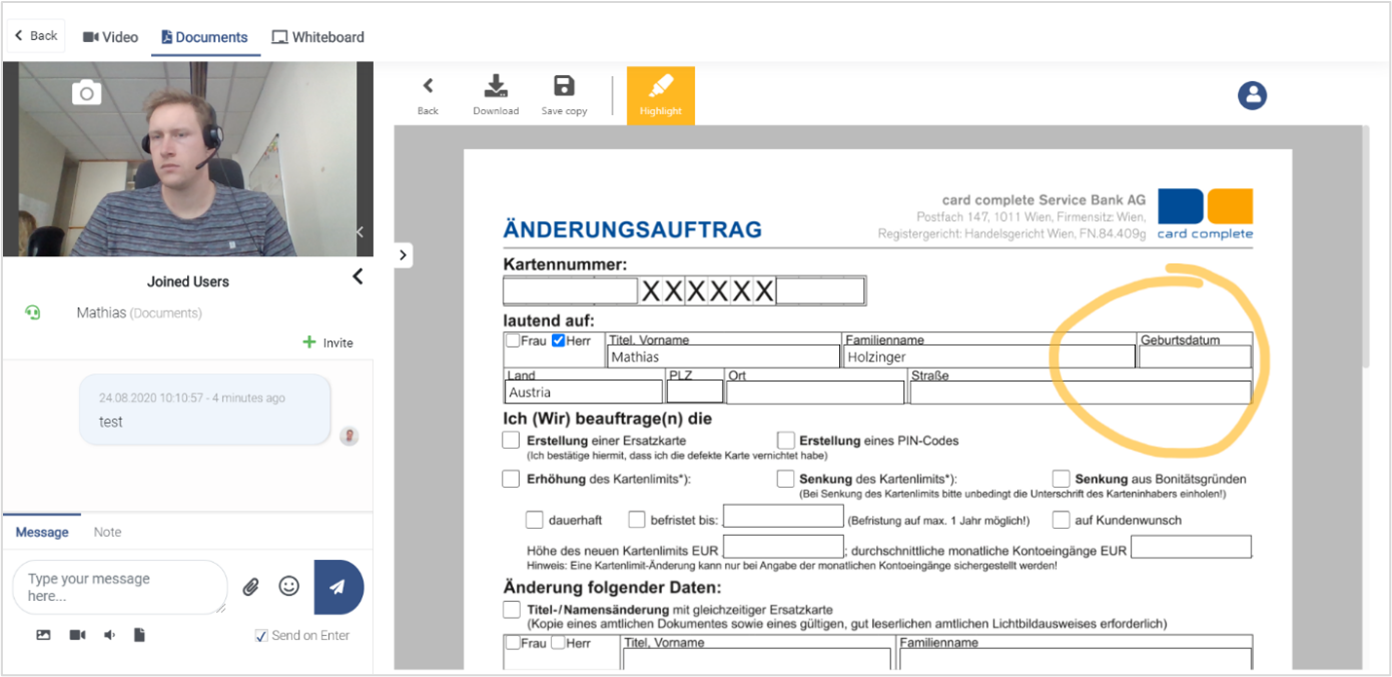Check the auf Kundenwunsch checkbox

(x=1061, y=520)
